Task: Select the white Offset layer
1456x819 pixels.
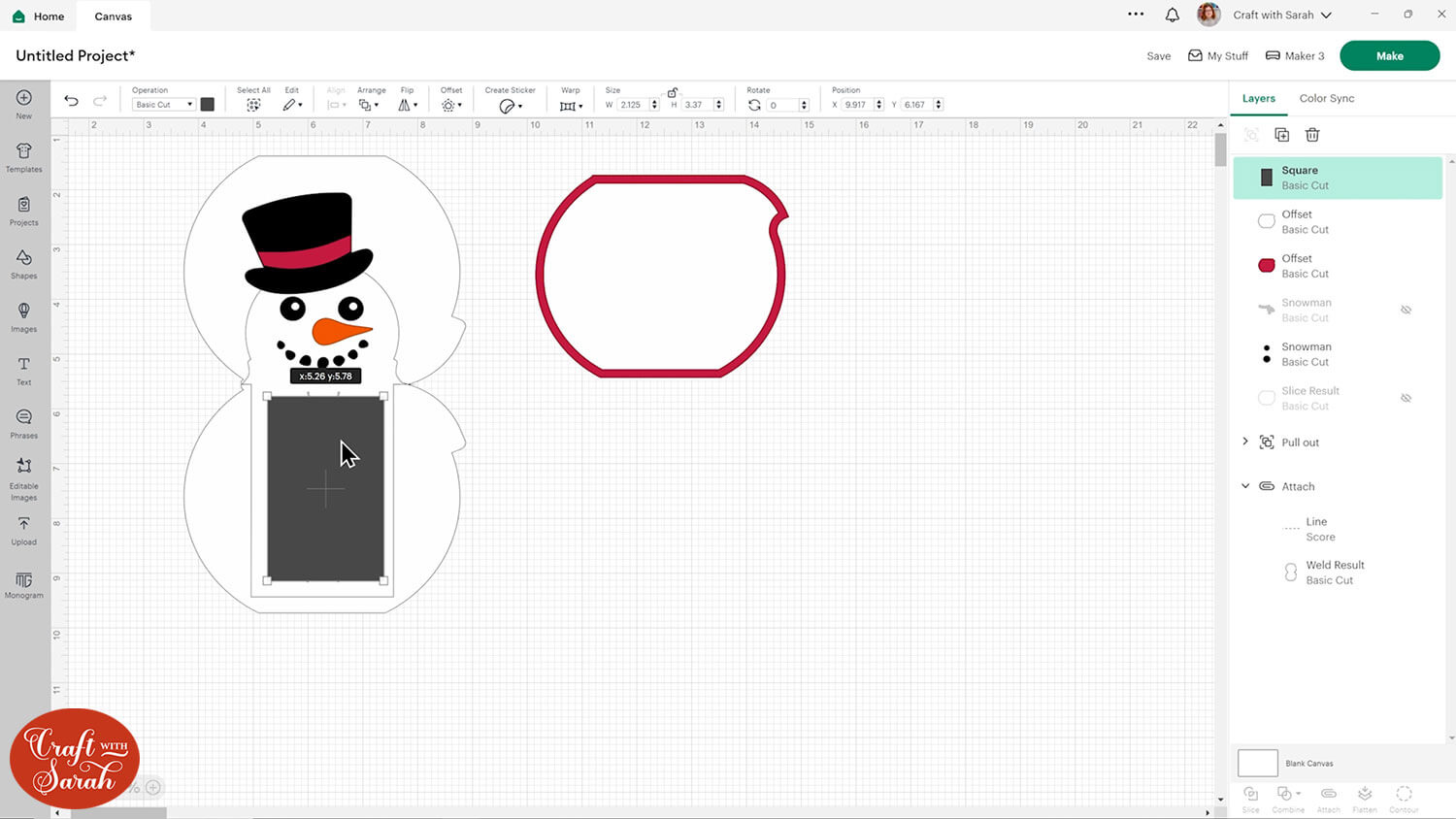Action: (1338, 221)
